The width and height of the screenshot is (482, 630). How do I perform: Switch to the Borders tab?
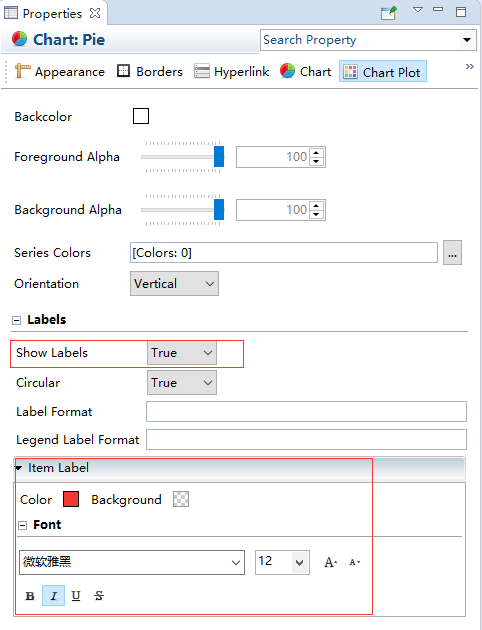pos(150,72)
